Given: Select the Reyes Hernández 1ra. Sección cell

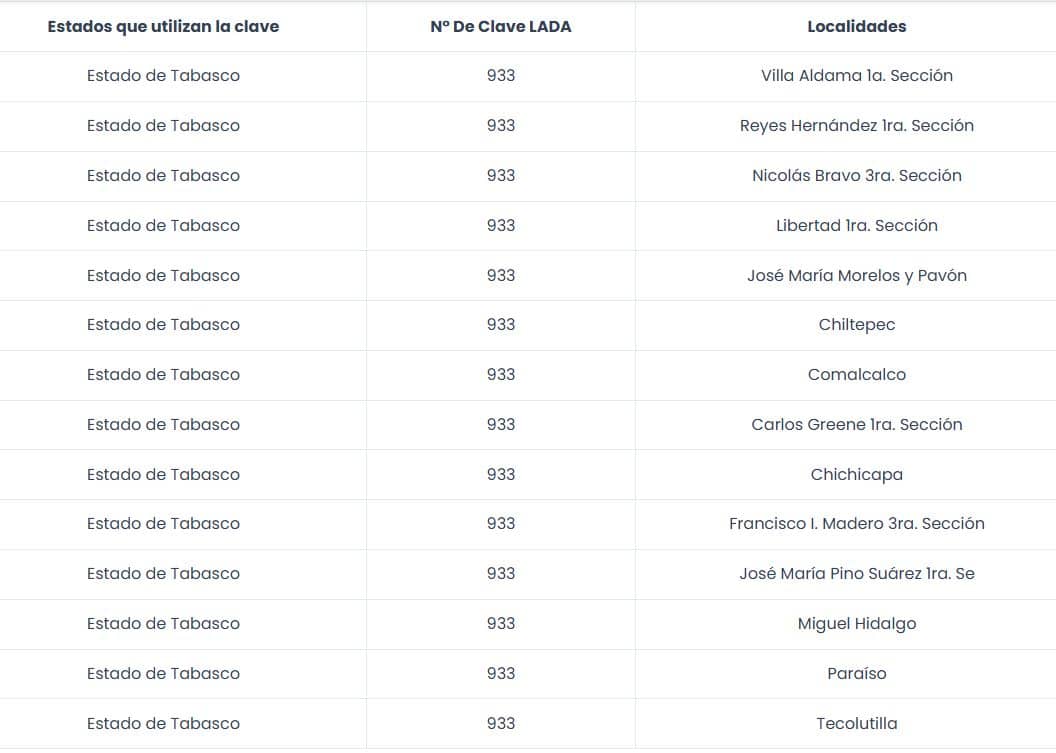Looking at the screenshot, I should coord(857,125).
